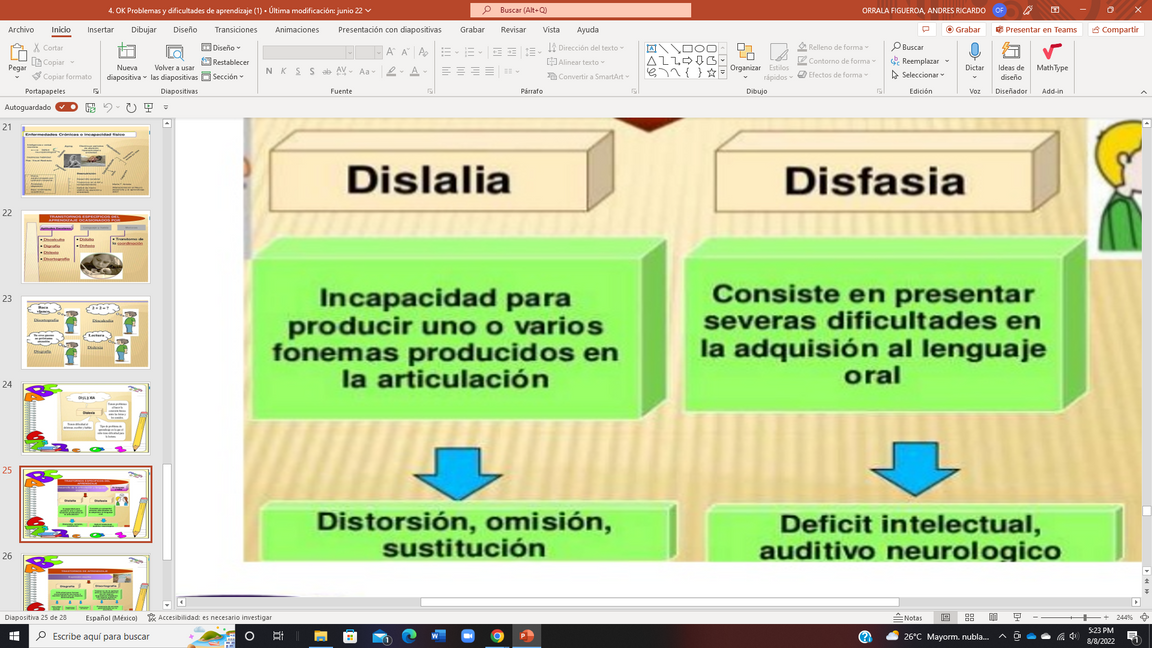The height and width of the screenshot is (648, 1152).
Task: Click the text highlight color button
Action: point(392,71)
